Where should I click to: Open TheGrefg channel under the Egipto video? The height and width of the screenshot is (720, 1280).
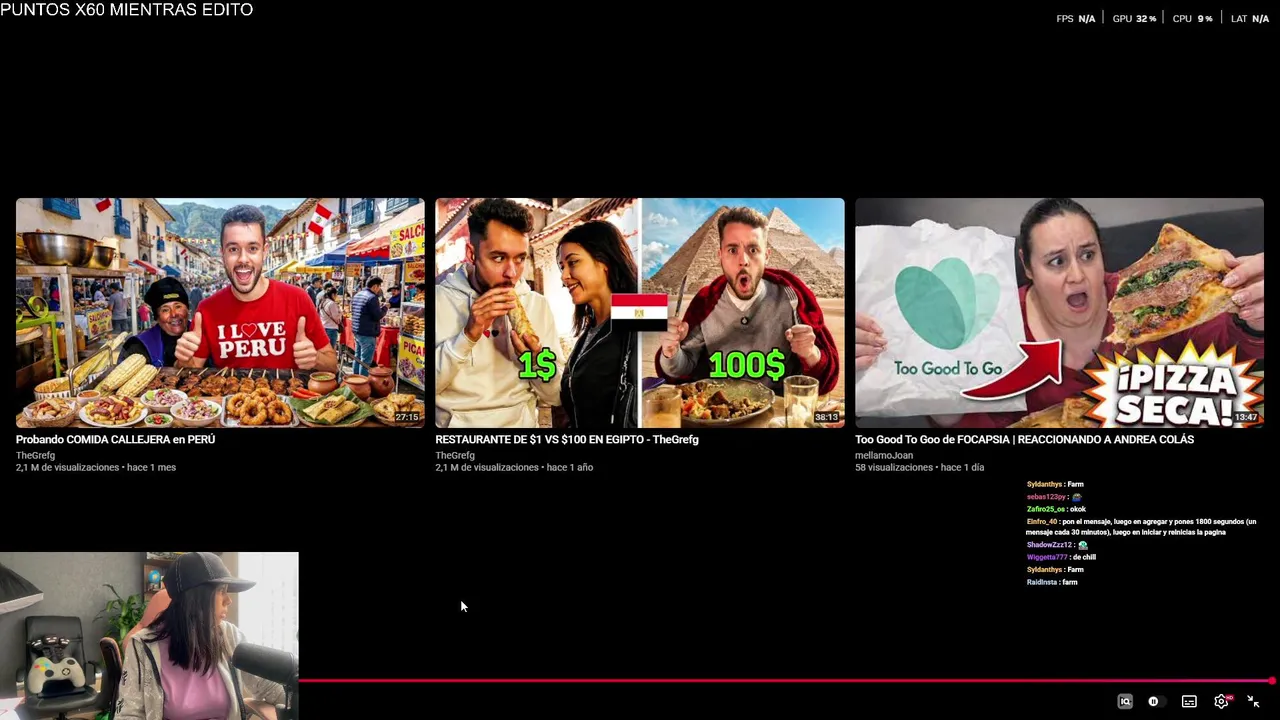(455, 455)
